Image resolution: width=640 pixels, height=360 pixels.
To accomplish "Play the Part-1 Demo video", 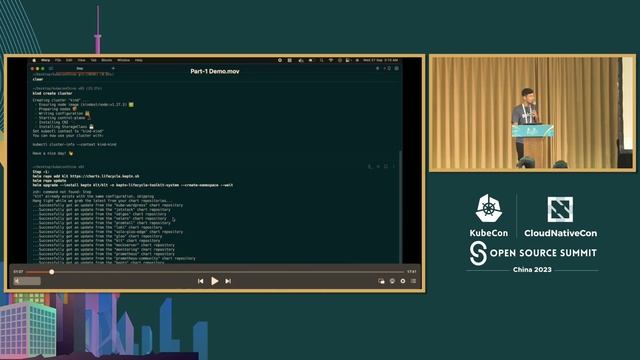I will 214,281.
